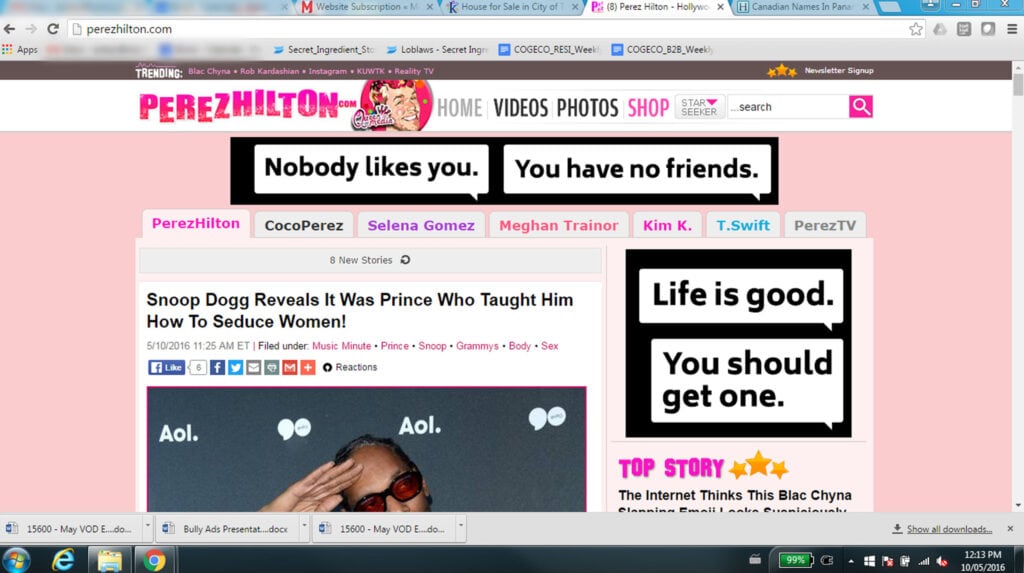The image size is (1024, 573).
Task: Open the Star Seeker dropdown
Action: [699, 107]
